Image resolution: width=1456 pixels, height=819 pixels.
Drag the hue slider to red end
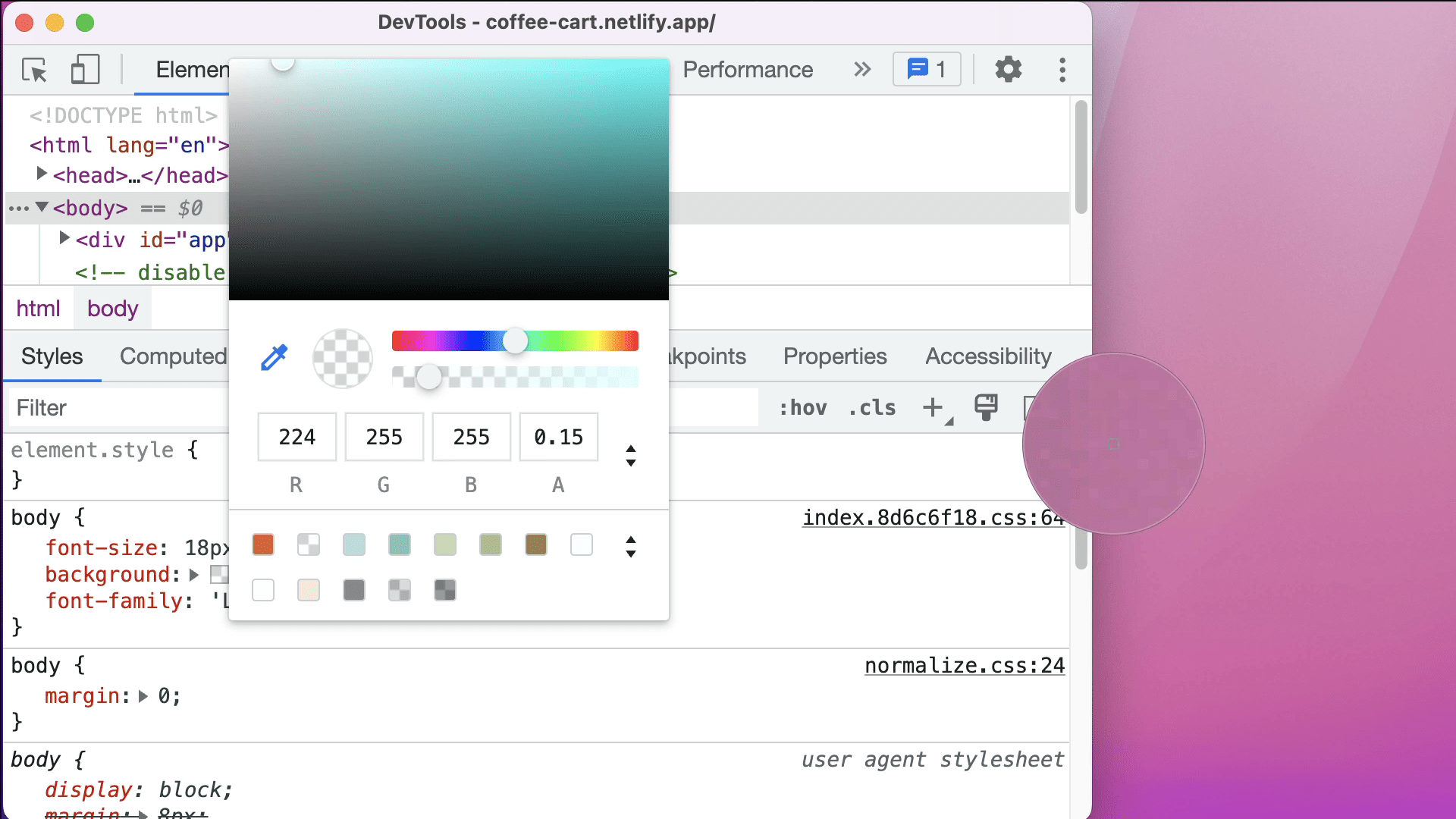[x=397, y=341]
